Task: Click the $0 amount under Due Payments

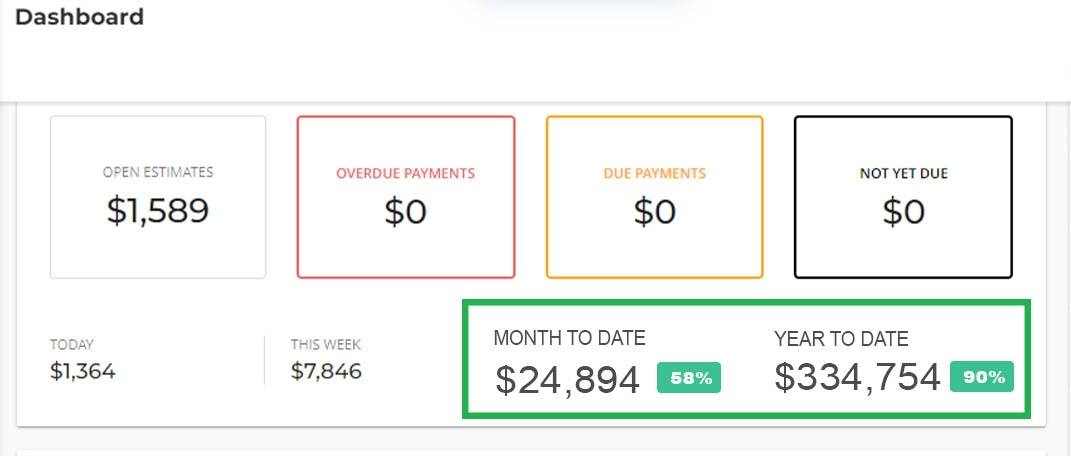Action: pyautogui.click(x=654, y=211)
